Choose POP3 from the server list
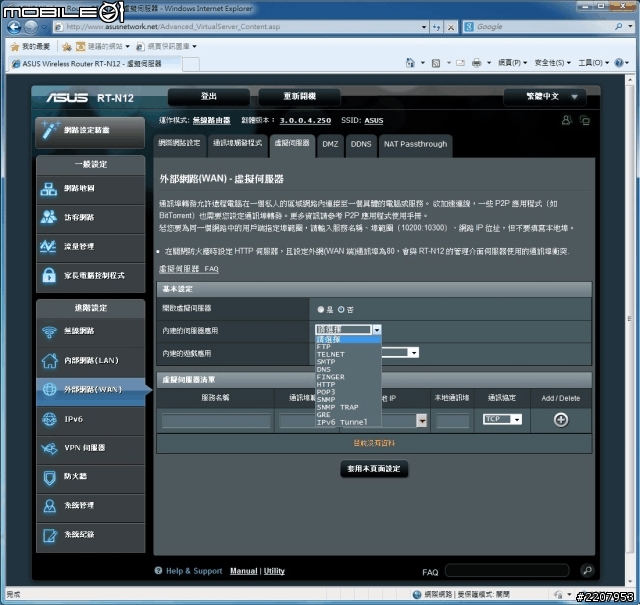 [348, 392]
